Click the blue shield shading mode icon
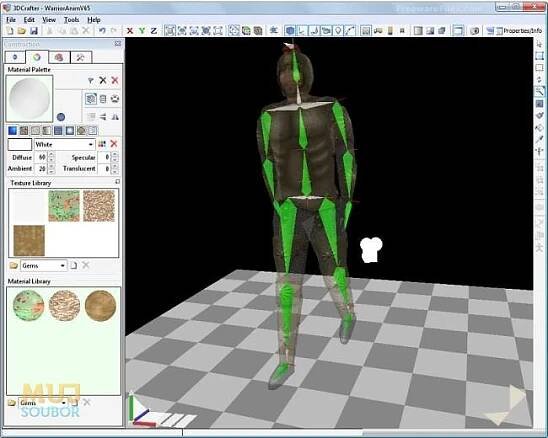The width and height of the screenshot is (548, 438). 290,31
